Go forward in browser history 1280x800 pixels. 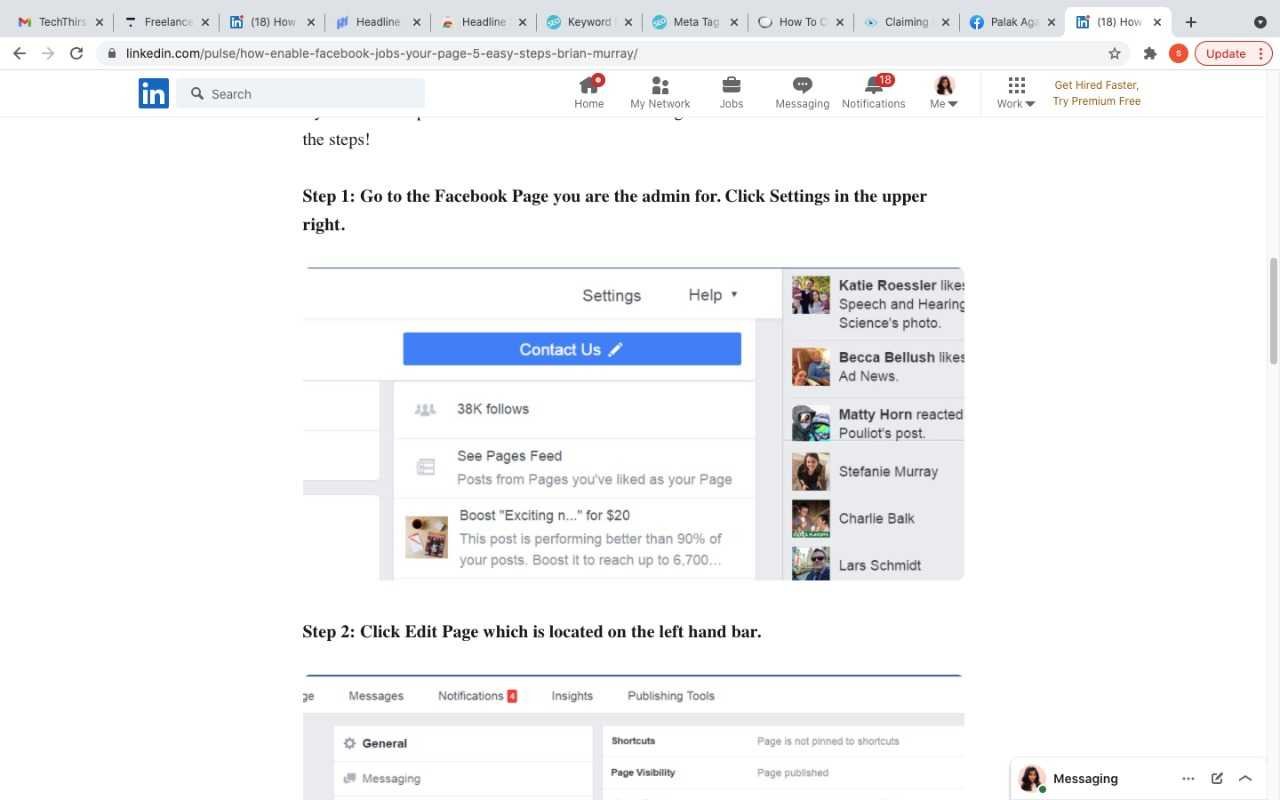point(47,53)
